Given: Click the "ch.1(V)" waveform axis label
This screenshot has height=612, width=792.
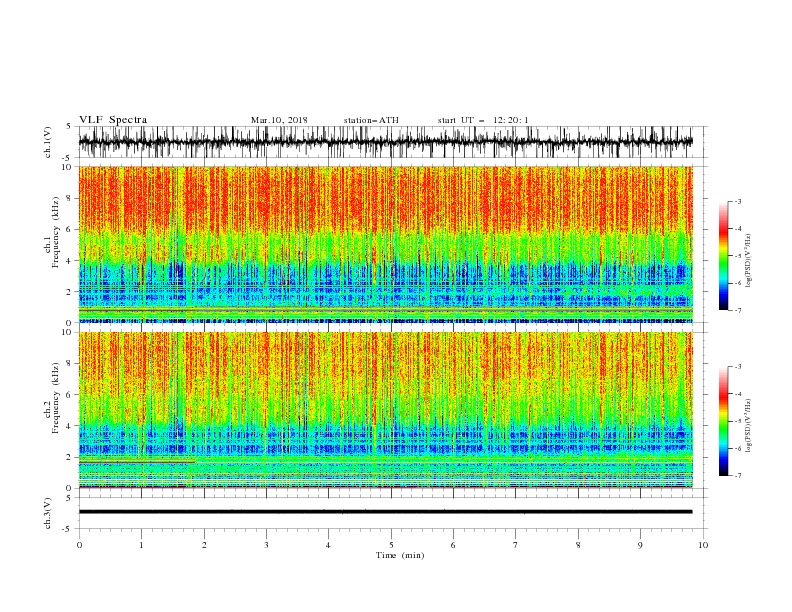Looking at the screenshot, I should 48,142.
